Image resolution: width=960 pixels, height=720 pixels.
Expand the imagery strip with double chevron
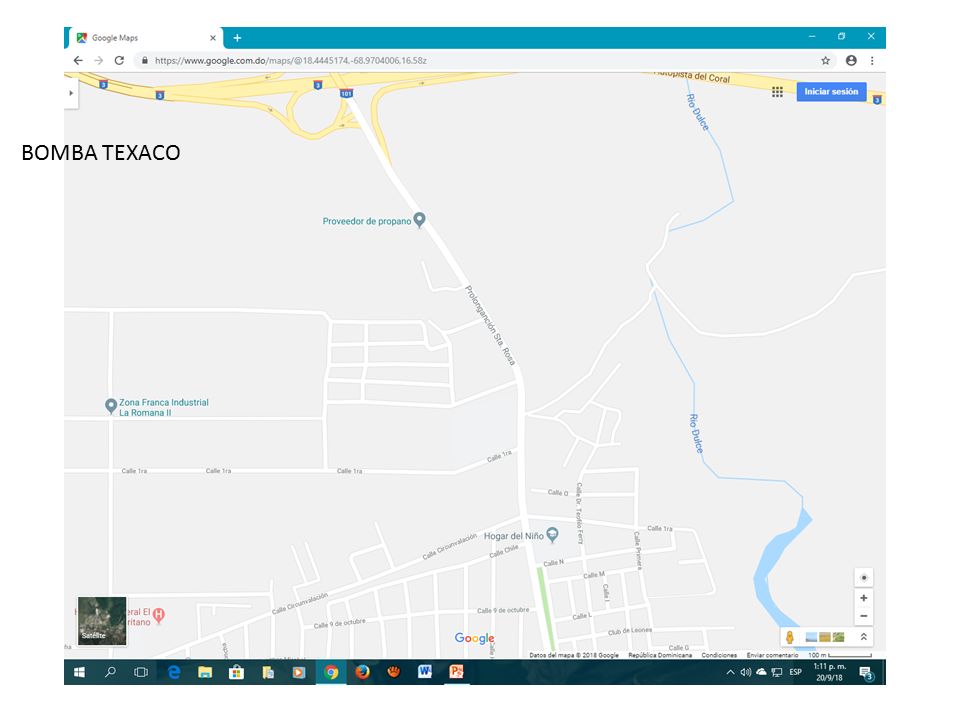tap(863, 637)
